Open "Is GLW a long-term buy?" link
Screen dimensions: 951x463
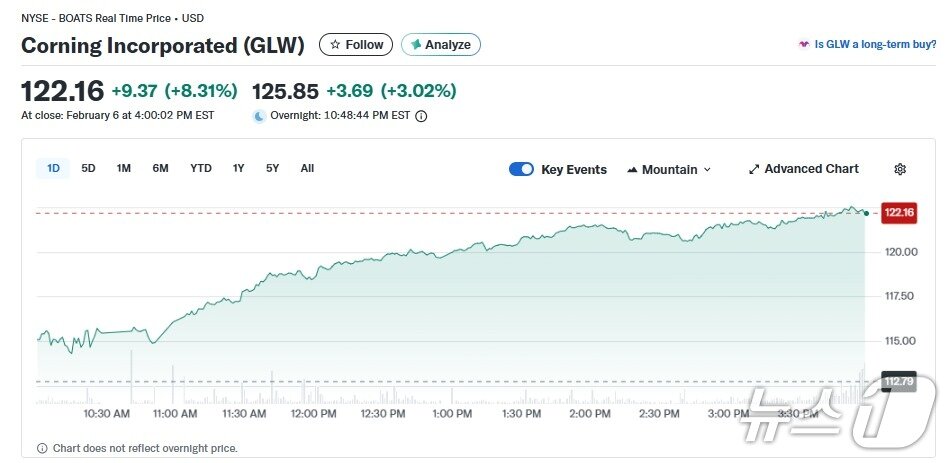pyautogui.click(x=875, y=45)
